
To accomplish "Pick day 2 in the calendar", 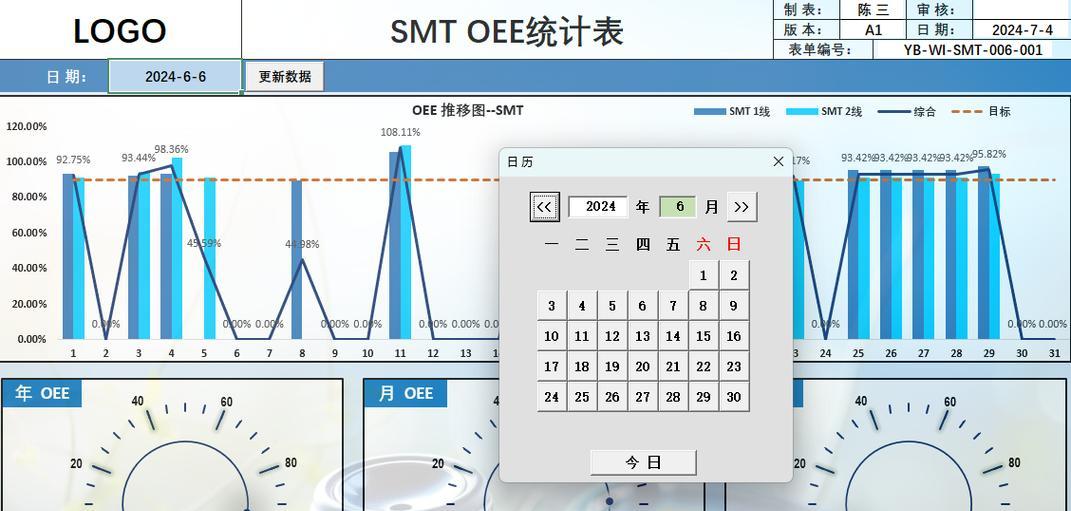I will tap(734, 275).
